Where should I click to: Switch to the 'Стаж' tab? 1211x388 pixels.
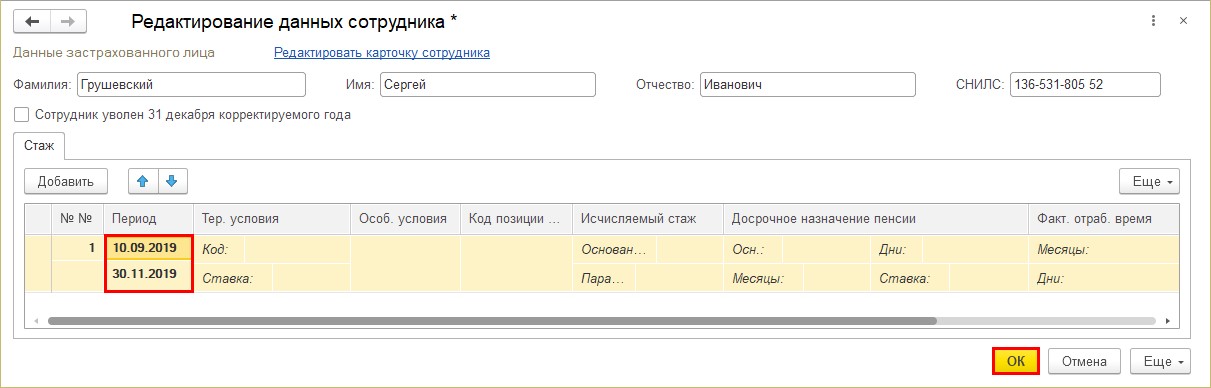(x=39, y=145)
